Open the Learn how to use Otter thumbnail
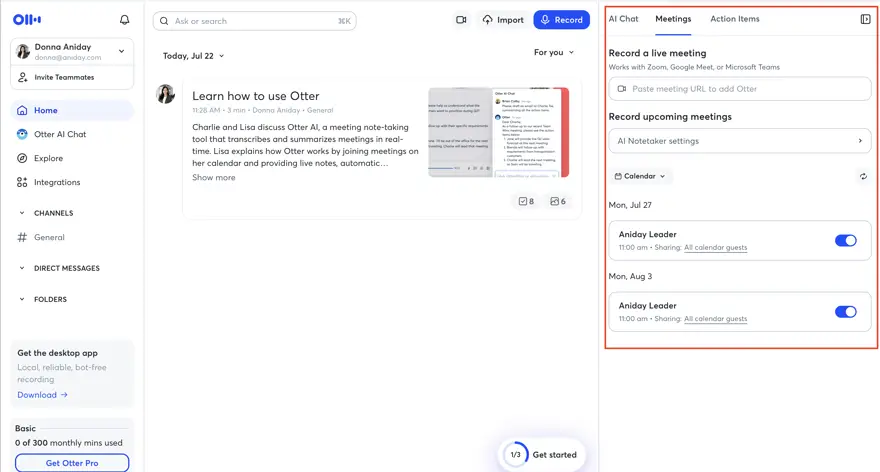 (499, 132)
